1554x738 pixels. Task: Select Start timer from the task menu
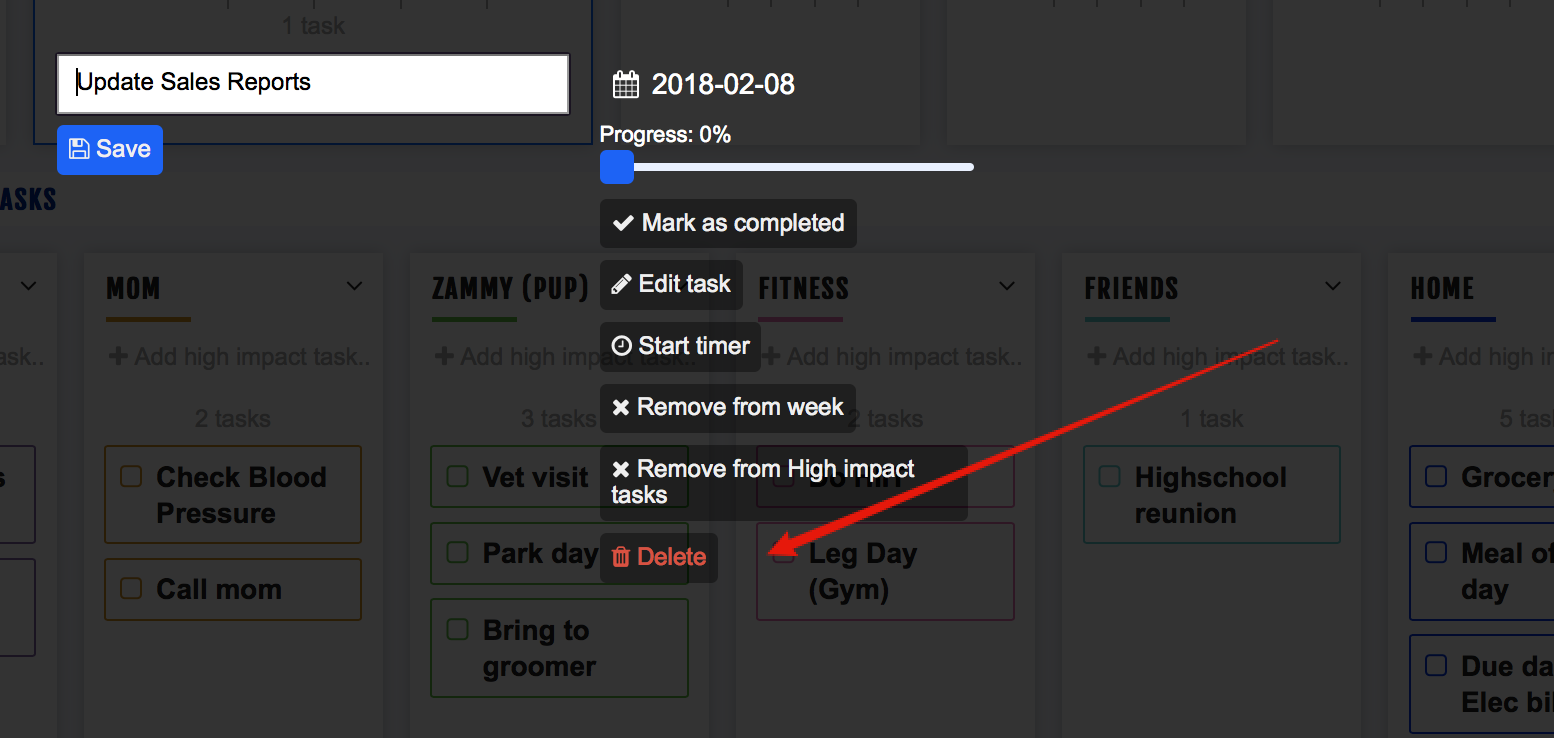pos(680,346)
